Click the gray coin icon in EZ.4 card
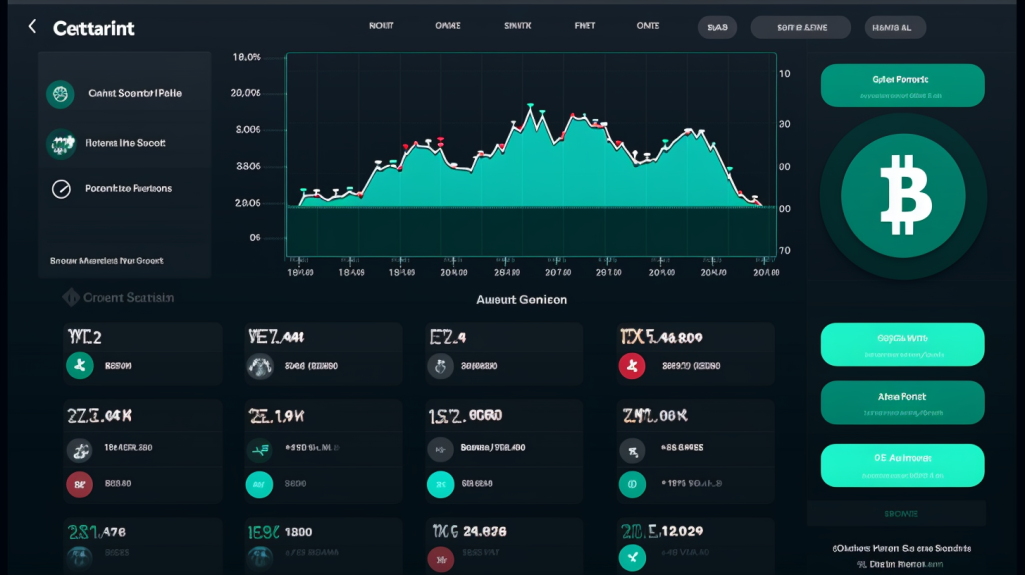The height and width of the screenshot is (575, 1025). click(x=440, y=367)
